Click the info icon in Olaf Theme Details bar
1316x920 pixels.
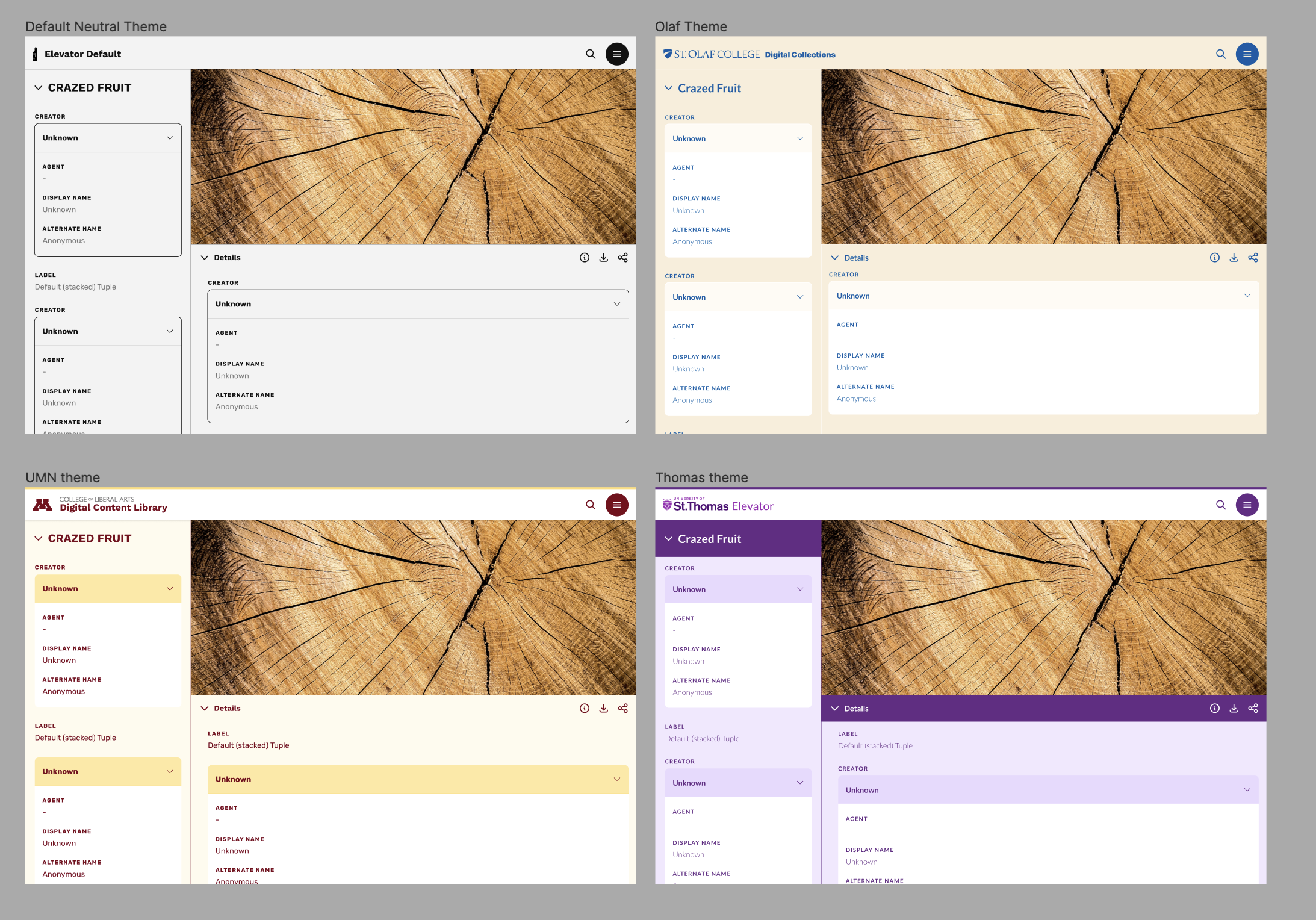click(1215, 258)
